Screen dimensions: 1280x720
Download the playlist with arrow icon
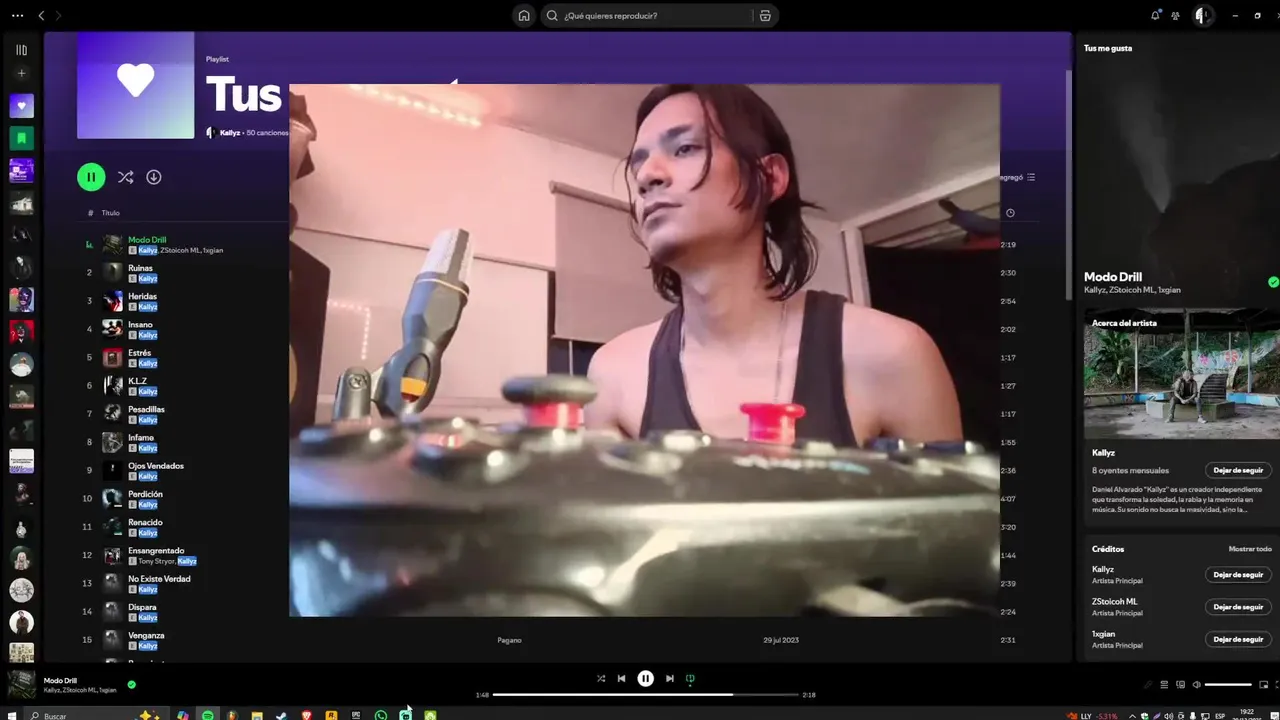[x=154, y=177]
